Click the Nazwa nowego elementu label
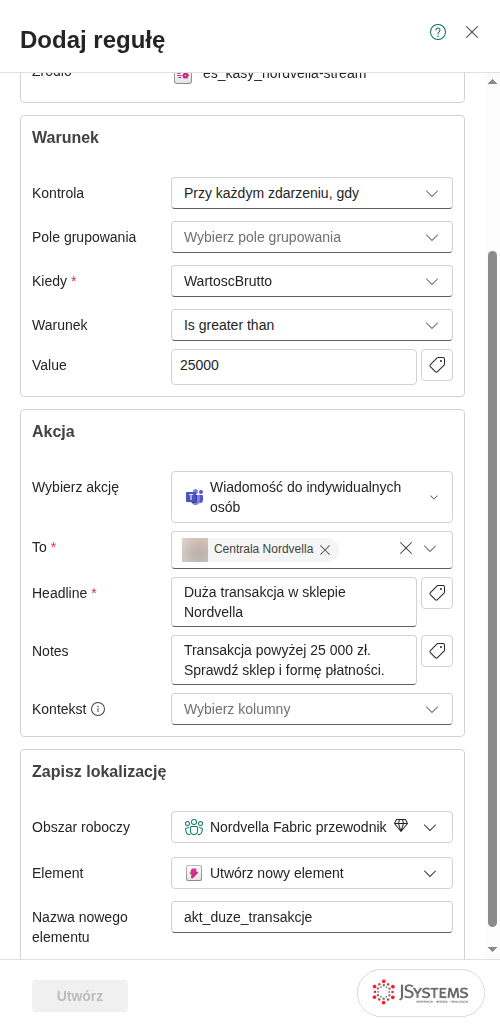Screen dimensions: 500x1032 (x=80, y=927)
